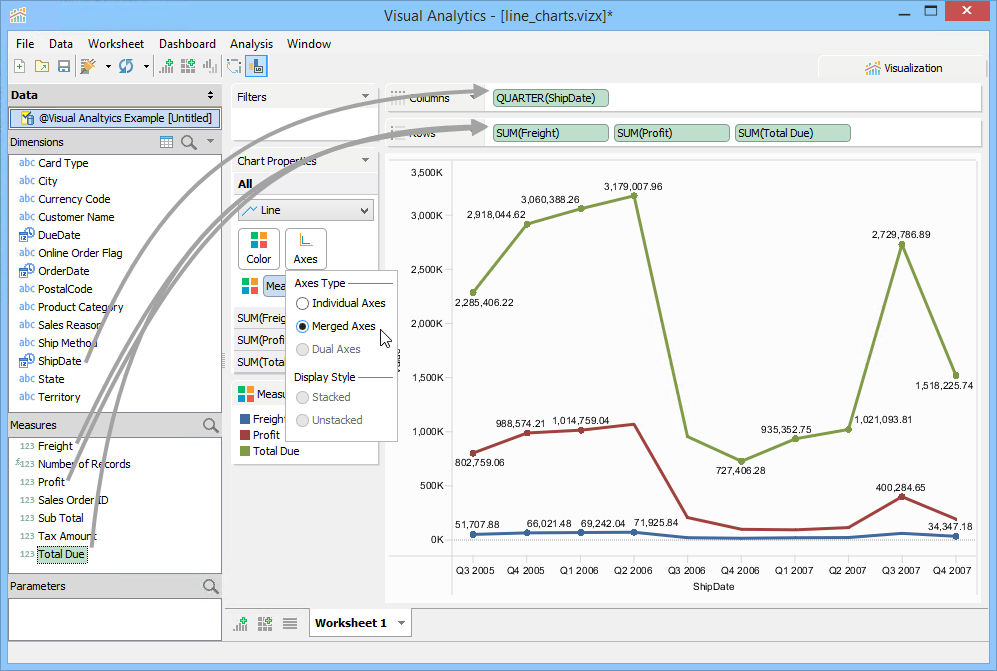Add new worksheet via toolbar chart icon
Image resolution: width=997 pixels, height=671 pixels.
[167, 66]
